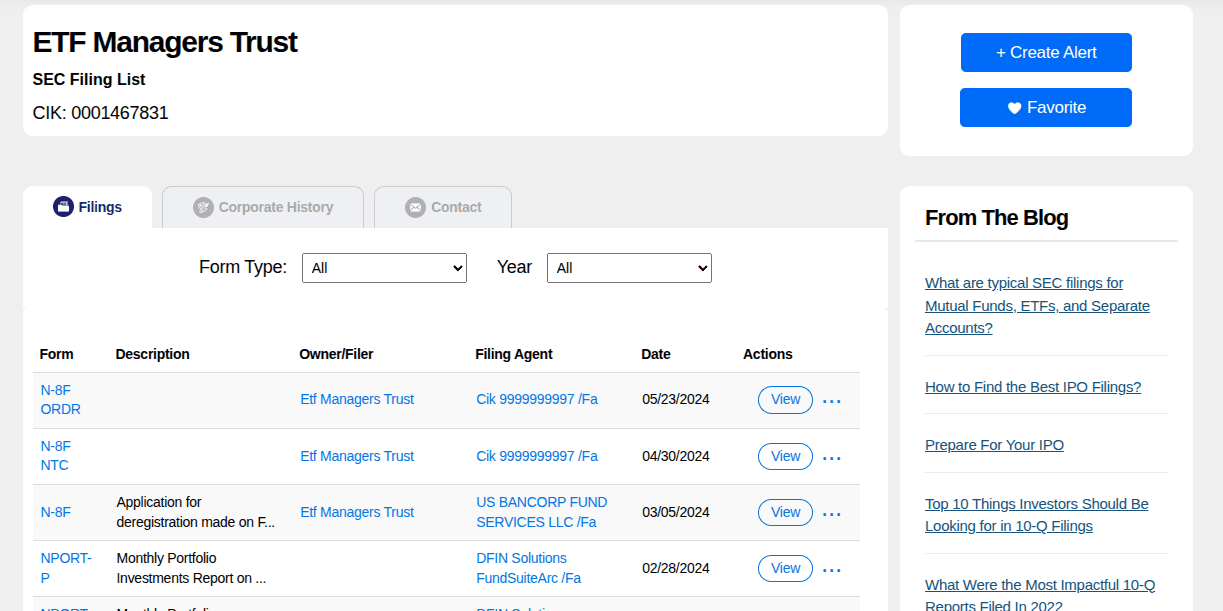Viewport: 1223px width, 611px height.
Task: Open more actions for N-8F ORDR filing
Action: 831,401
